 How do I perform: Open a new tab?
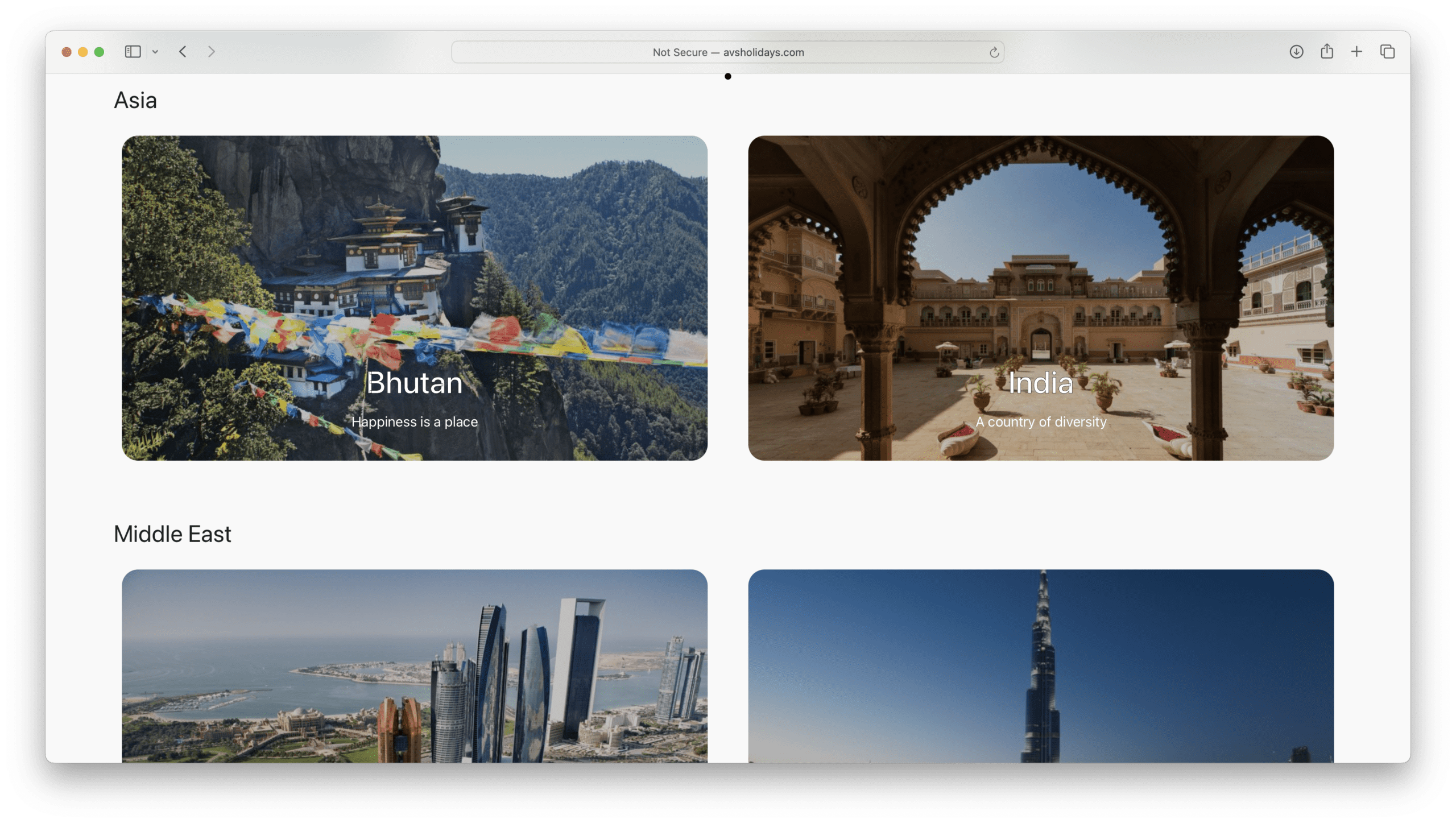[1356, 52]
